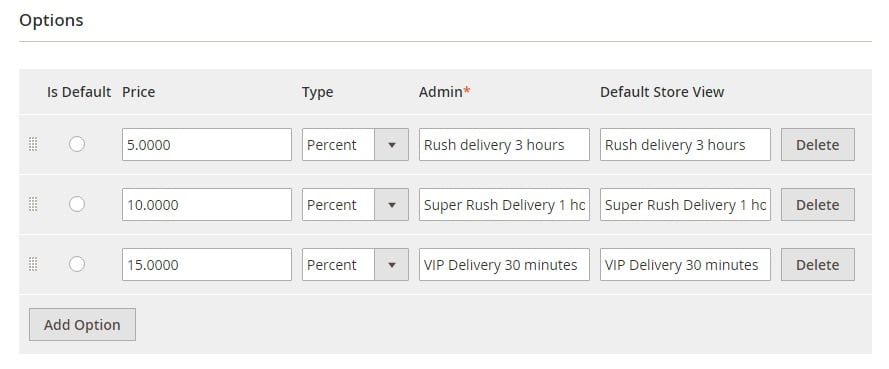Open Type dropdown for the 5.0000 price row
Image resolution: width=889 pixels, height=369 pixels.
[x=355, y=145]
